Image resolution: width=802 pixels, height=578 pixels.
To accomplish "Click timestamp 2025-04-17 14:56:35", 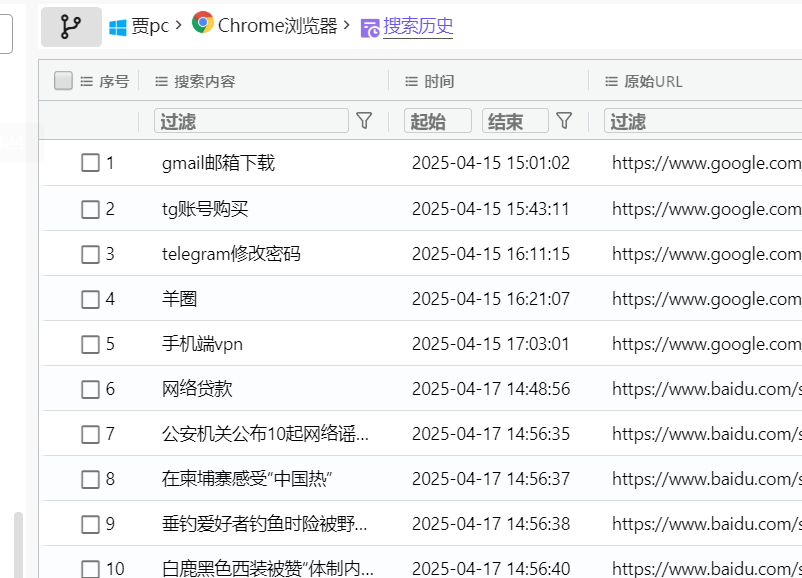I will (x=491, y=434).
